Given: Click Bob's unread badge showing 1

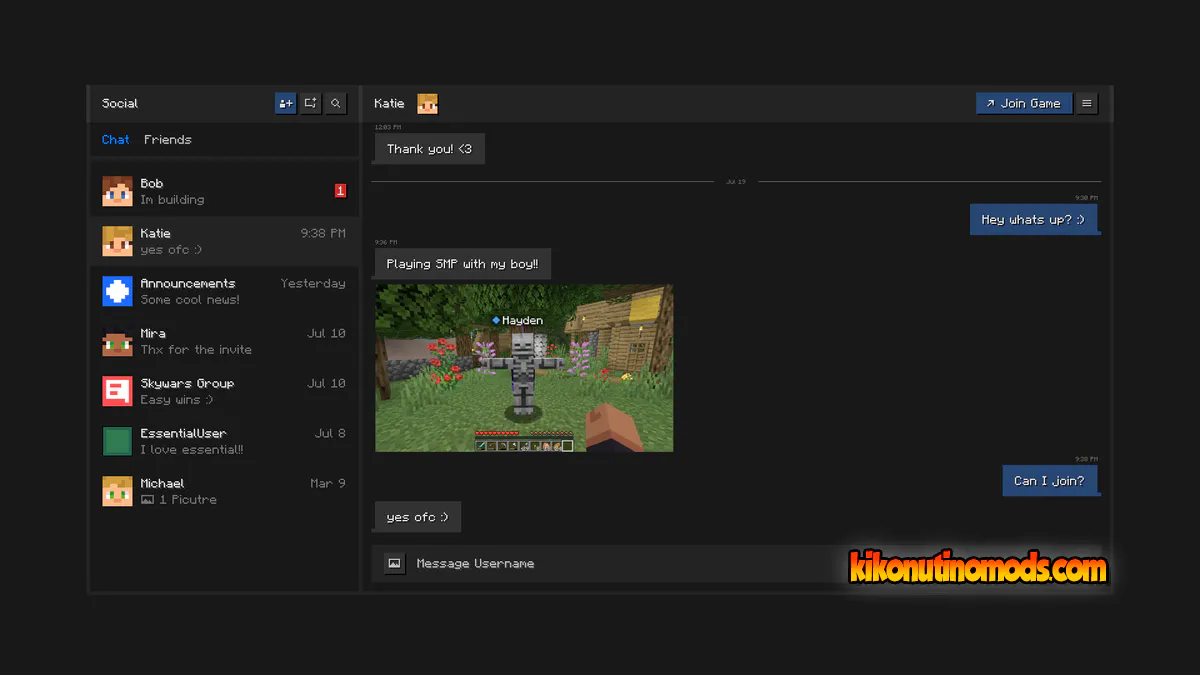Looking at the screenshot, I should coord(340,191).
